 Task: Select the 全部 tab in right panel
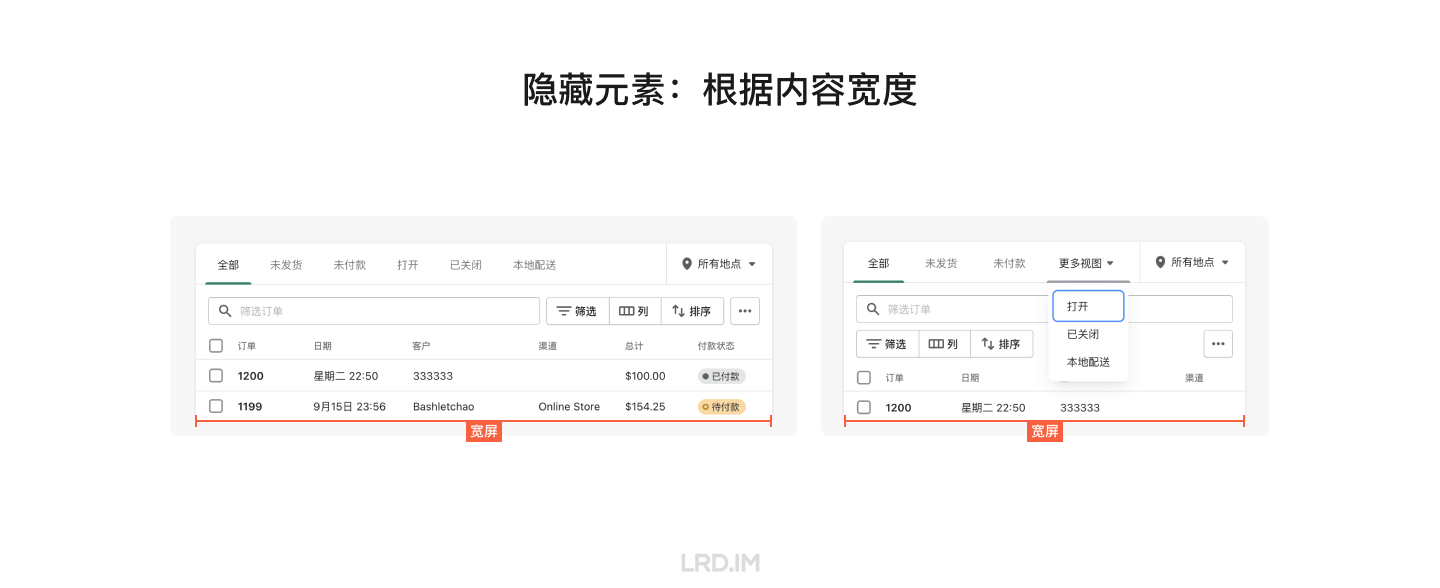point(878,263)
